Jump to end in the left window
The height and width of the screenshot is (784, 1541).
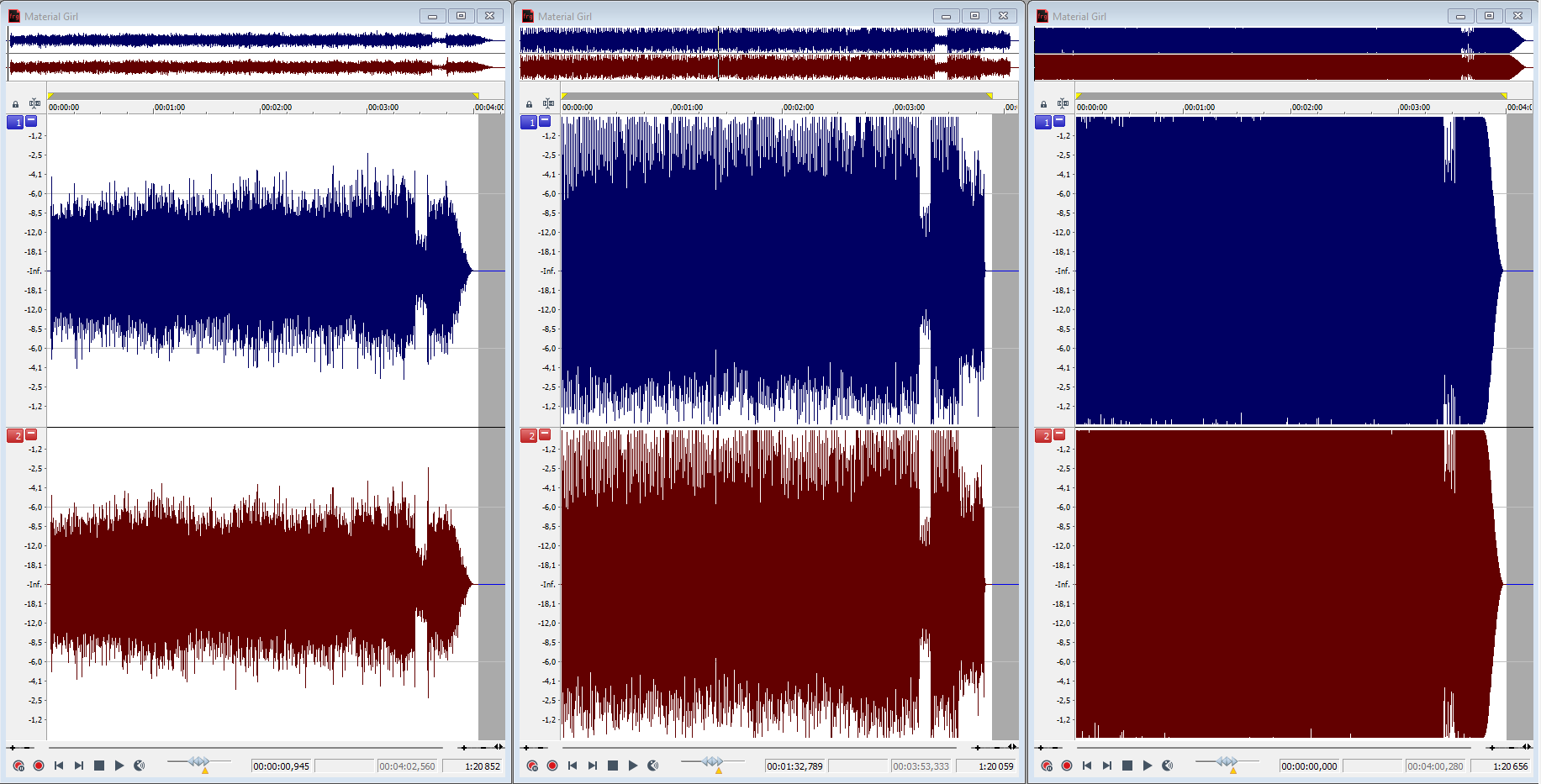pyautogui.click(x=79, y=766)
